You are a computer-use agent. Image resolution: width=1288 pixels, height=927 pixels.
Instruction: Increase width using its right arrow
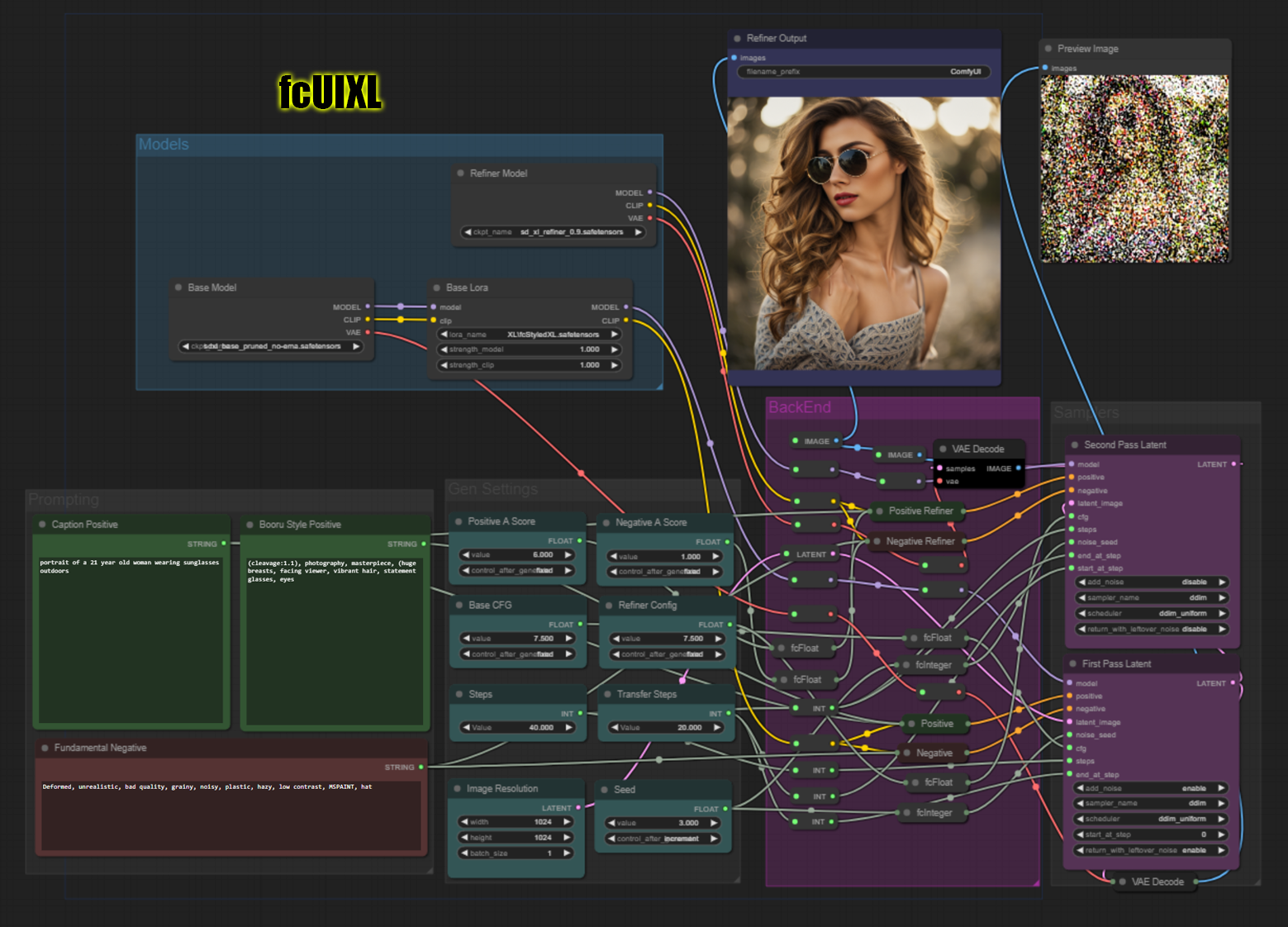[567, 822]
